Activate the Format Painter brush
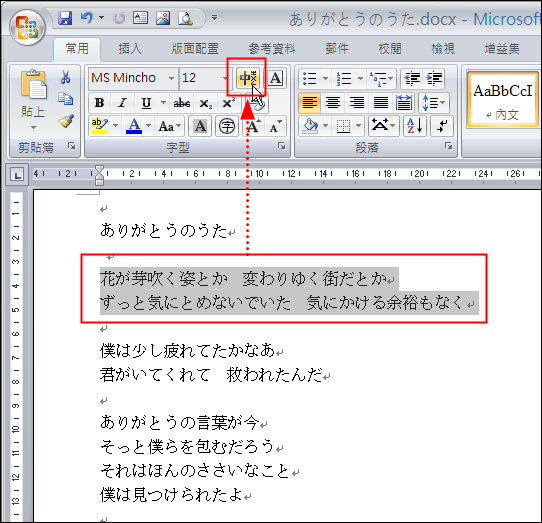542x523 pixels. pos(66,121)
